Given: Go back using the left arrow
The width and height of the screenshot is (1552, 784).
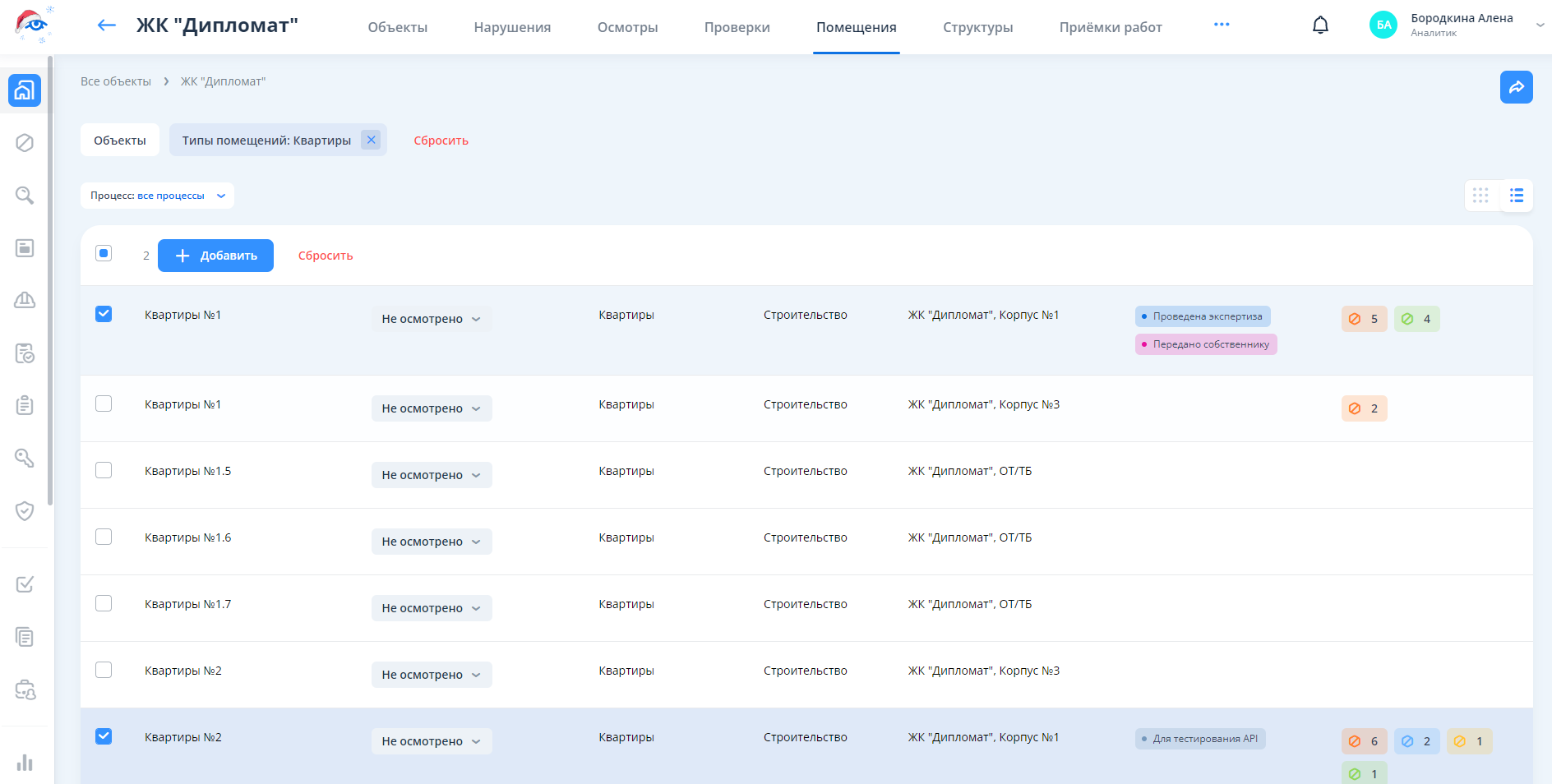Looking at the screenshot, I should coord(107,25).
